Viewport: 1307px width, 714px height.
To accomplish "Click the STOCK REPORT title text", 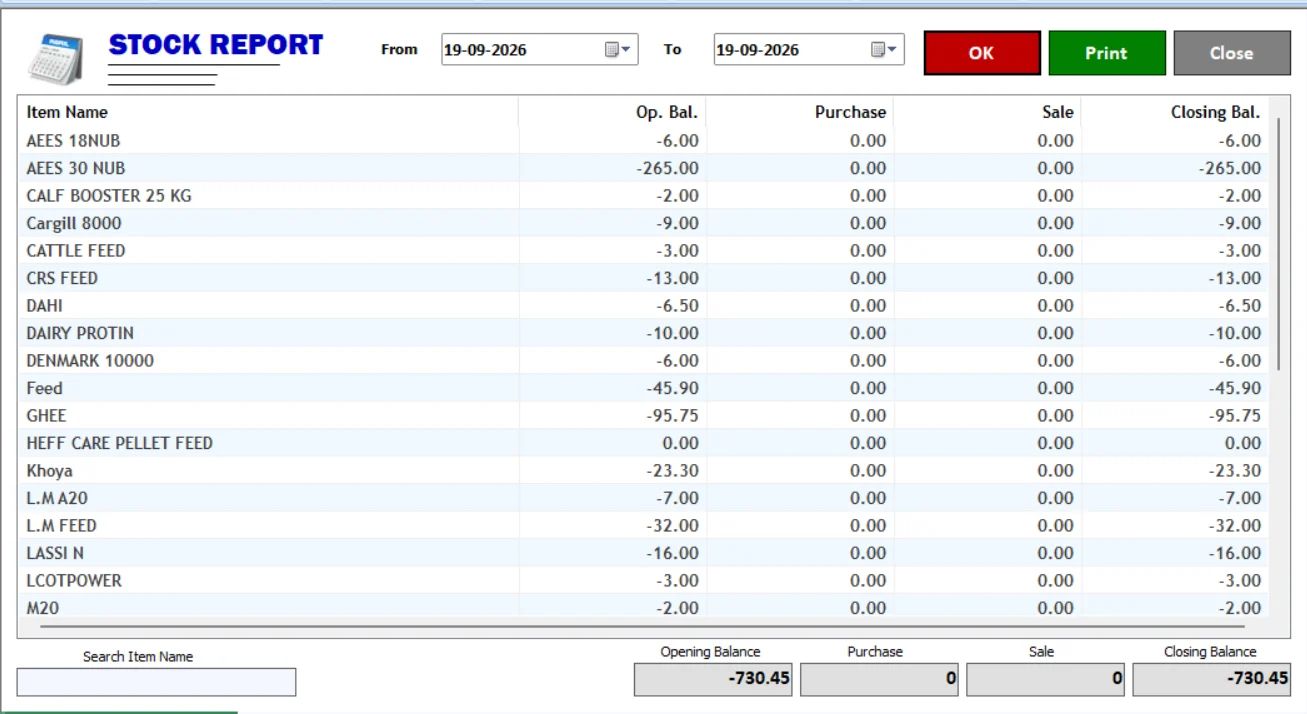I will pyautogui.click(x=216, y=45).
